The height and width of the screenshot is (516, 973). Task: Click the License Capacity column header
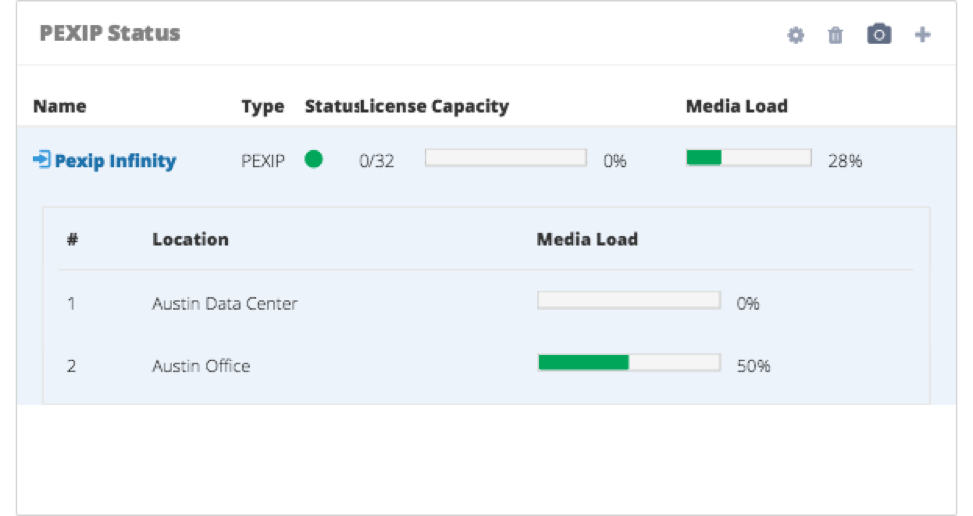click(x=434, y=107)
